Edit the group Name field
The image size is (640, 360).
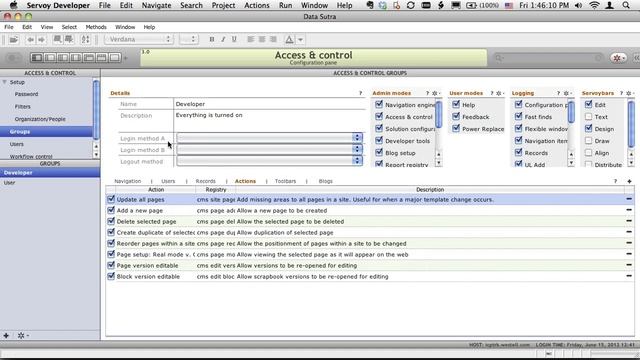270,104
